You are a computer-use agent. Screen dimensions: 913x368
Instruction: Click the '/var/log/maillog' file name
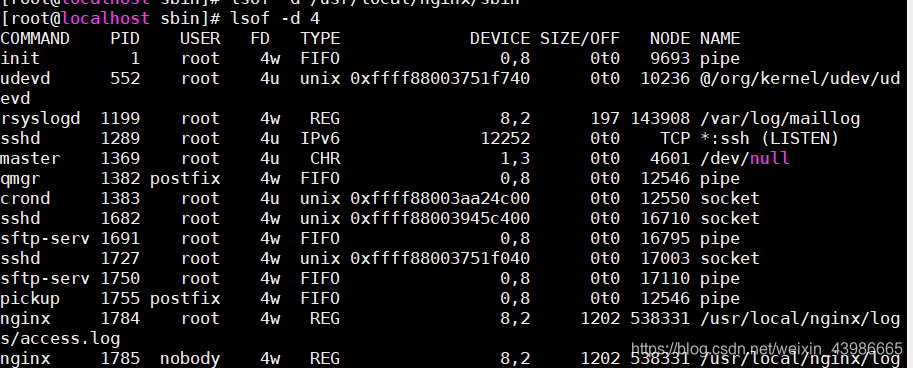[x=780, y=119]
